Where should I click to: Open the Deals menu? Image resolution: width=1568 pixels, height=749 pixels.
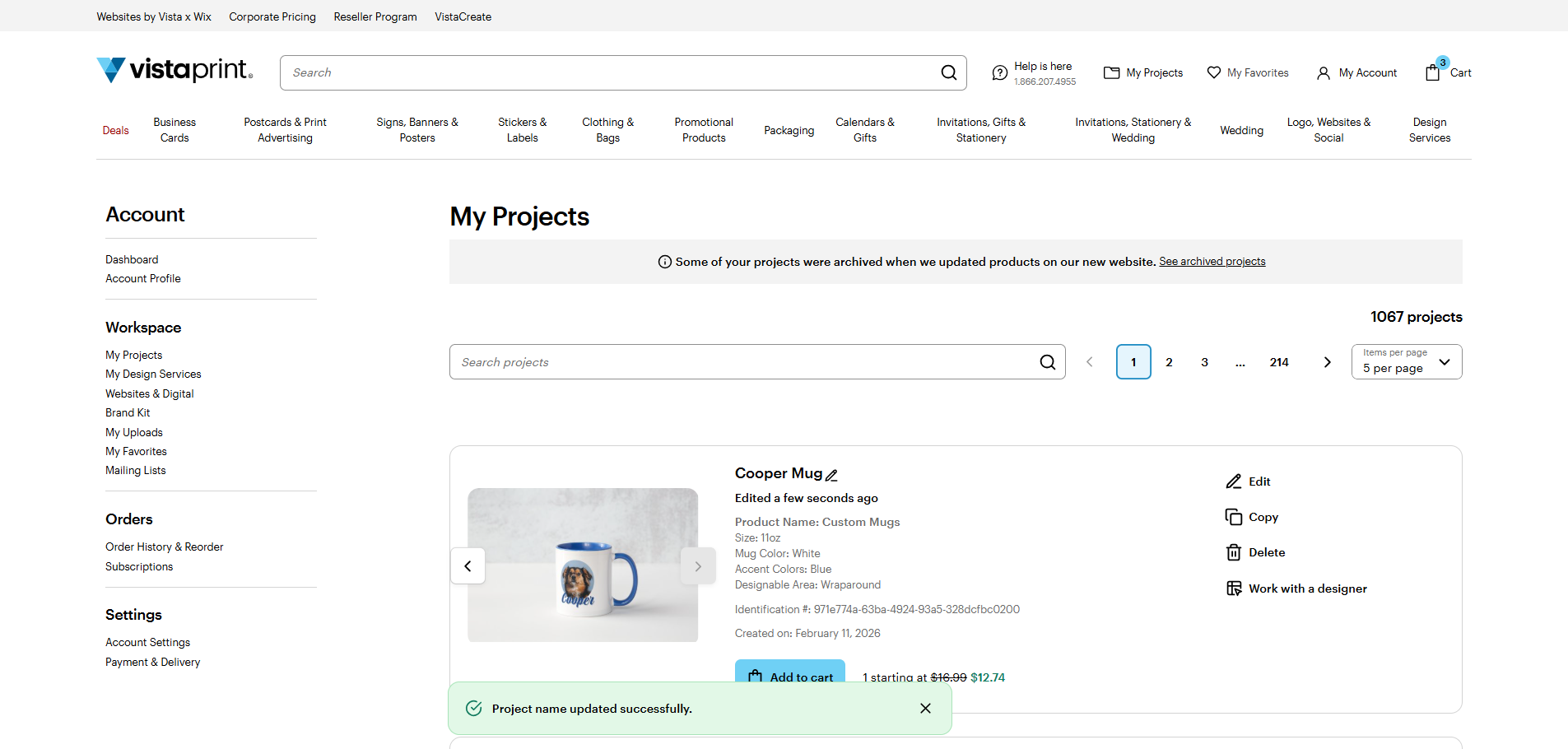pos(116,130)
